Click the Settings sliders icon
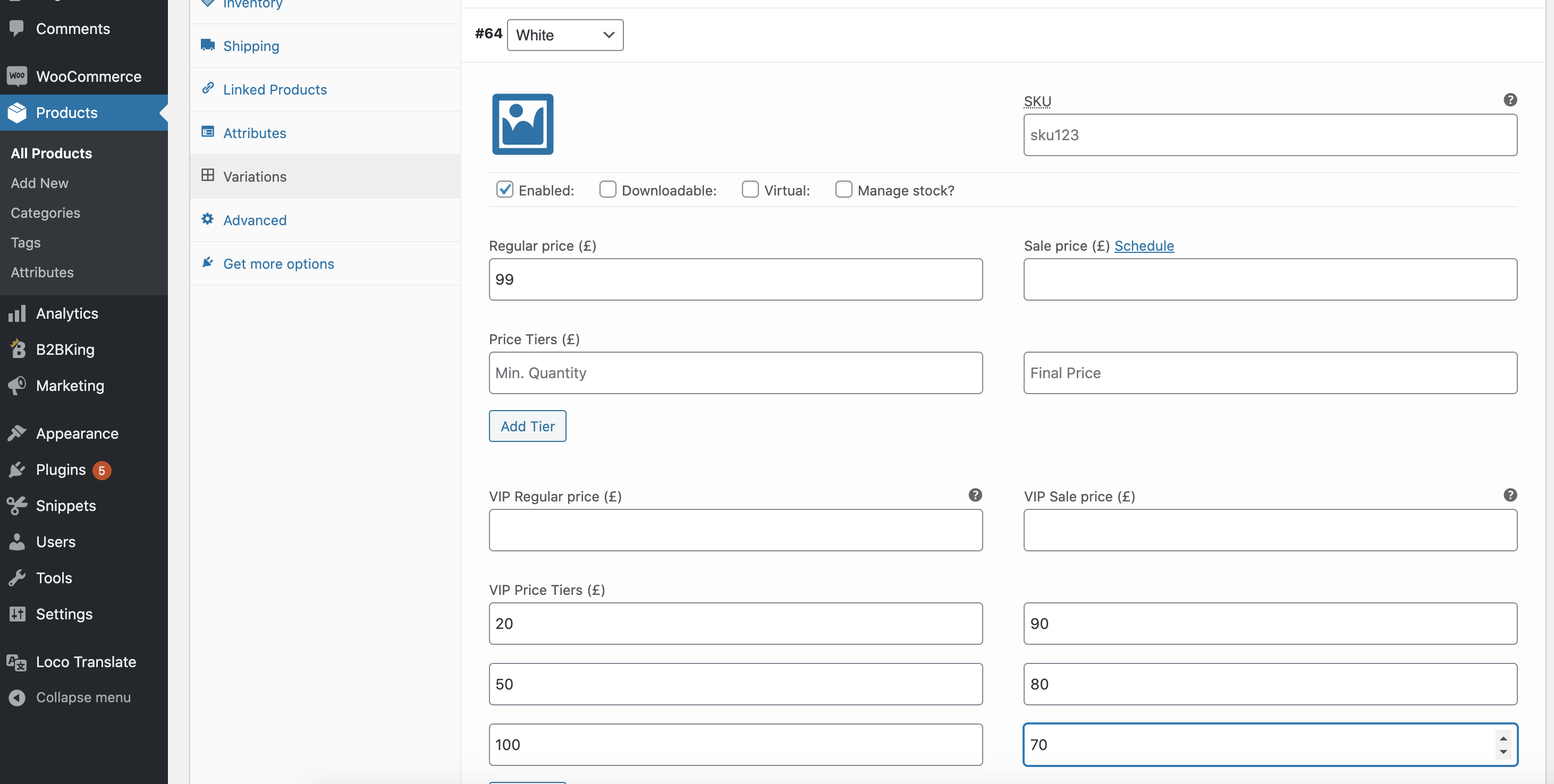 click(x=17, y=613)
